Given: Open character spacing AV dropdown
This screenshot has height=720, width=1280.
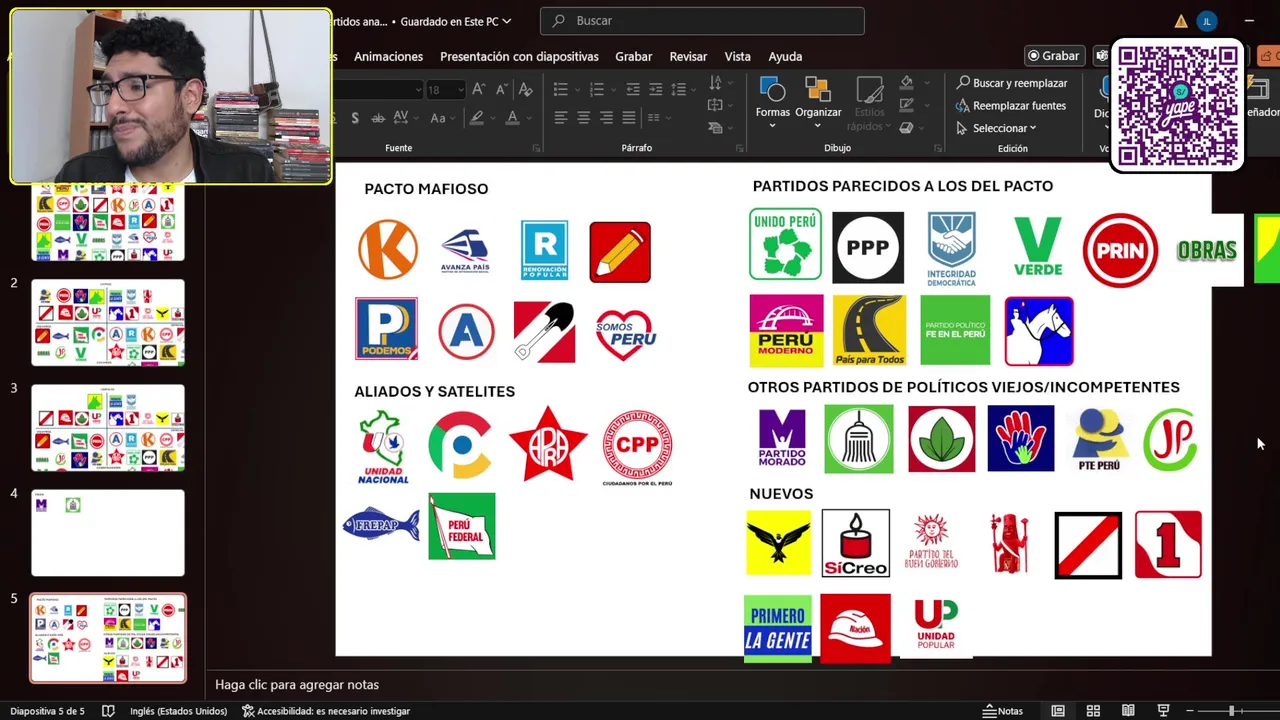Looking at the screenshot, I should [x=404, y=118].
